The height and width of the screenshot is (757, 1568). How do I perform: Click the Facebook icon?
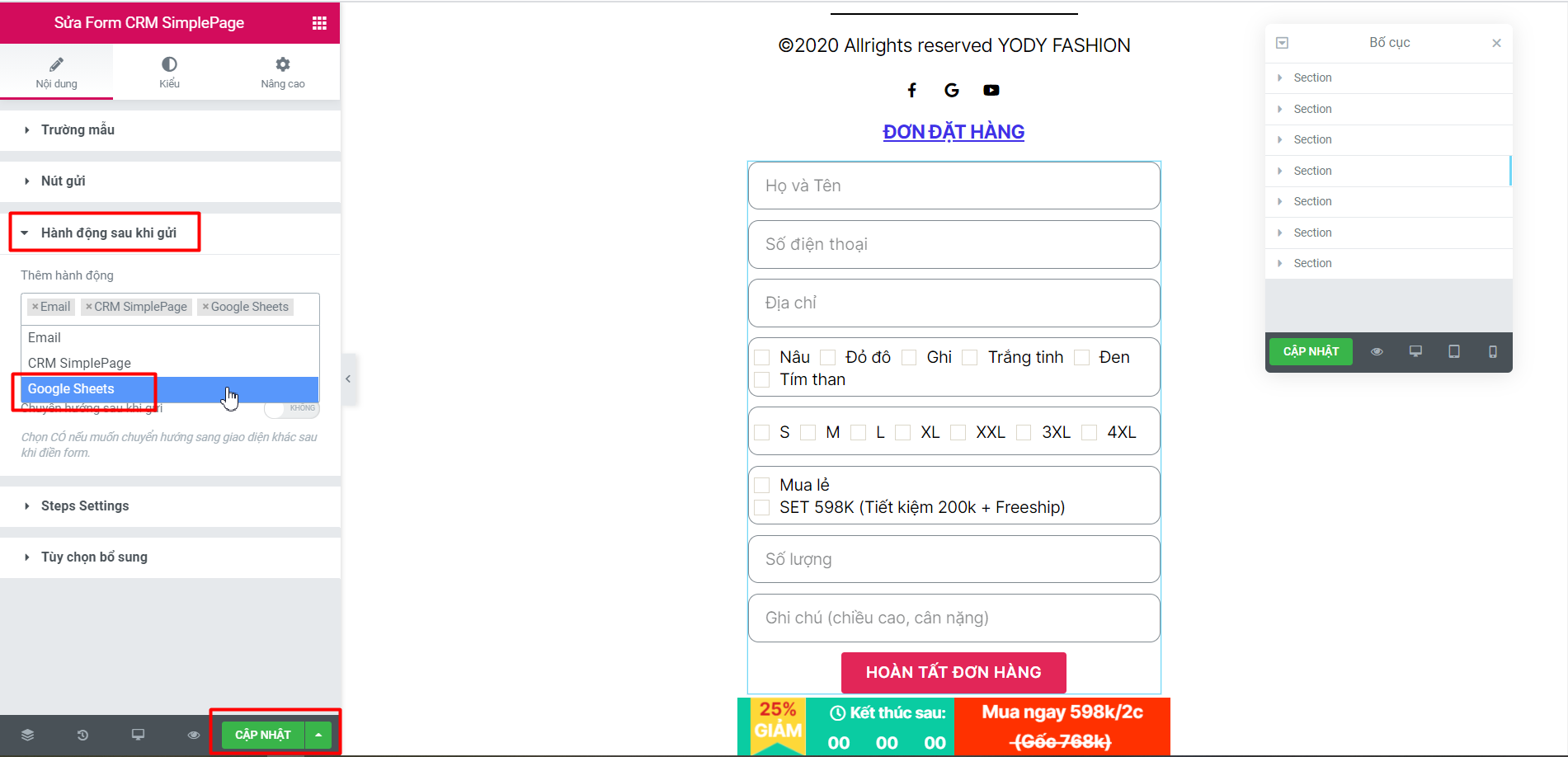coord(912,91)
